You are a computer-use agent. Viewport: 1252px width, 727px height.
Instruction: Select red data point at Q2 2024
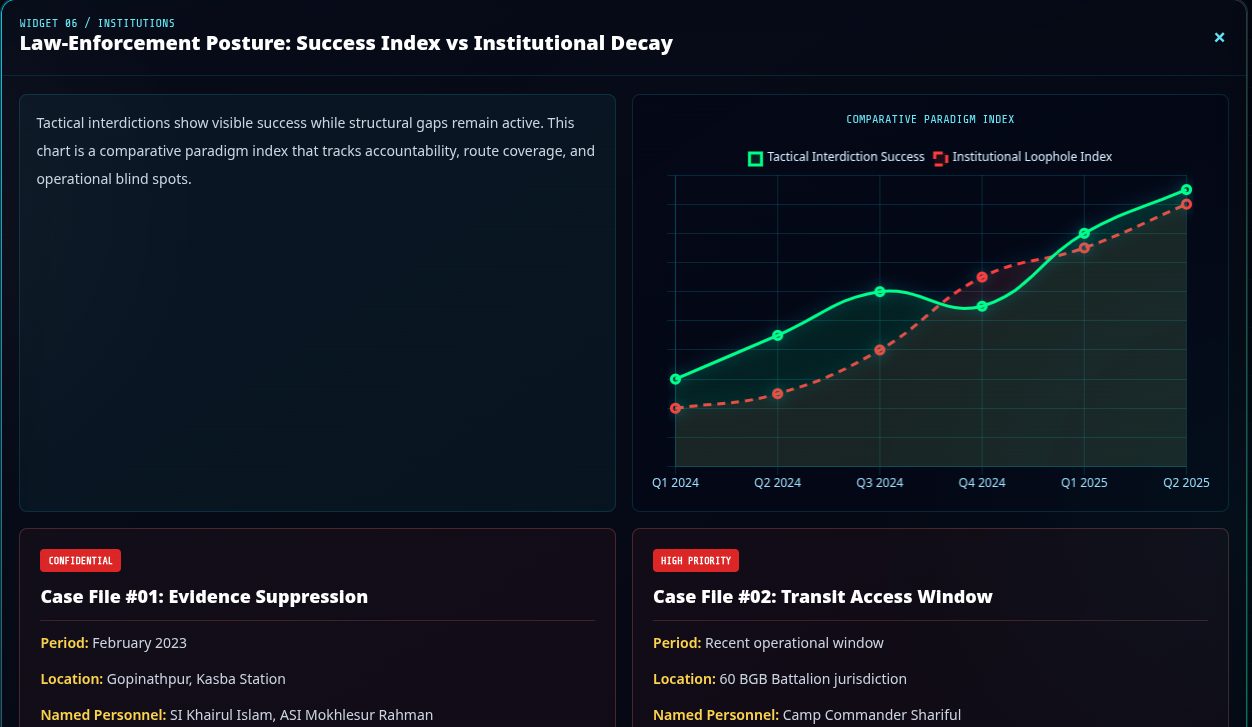(778, 394)
